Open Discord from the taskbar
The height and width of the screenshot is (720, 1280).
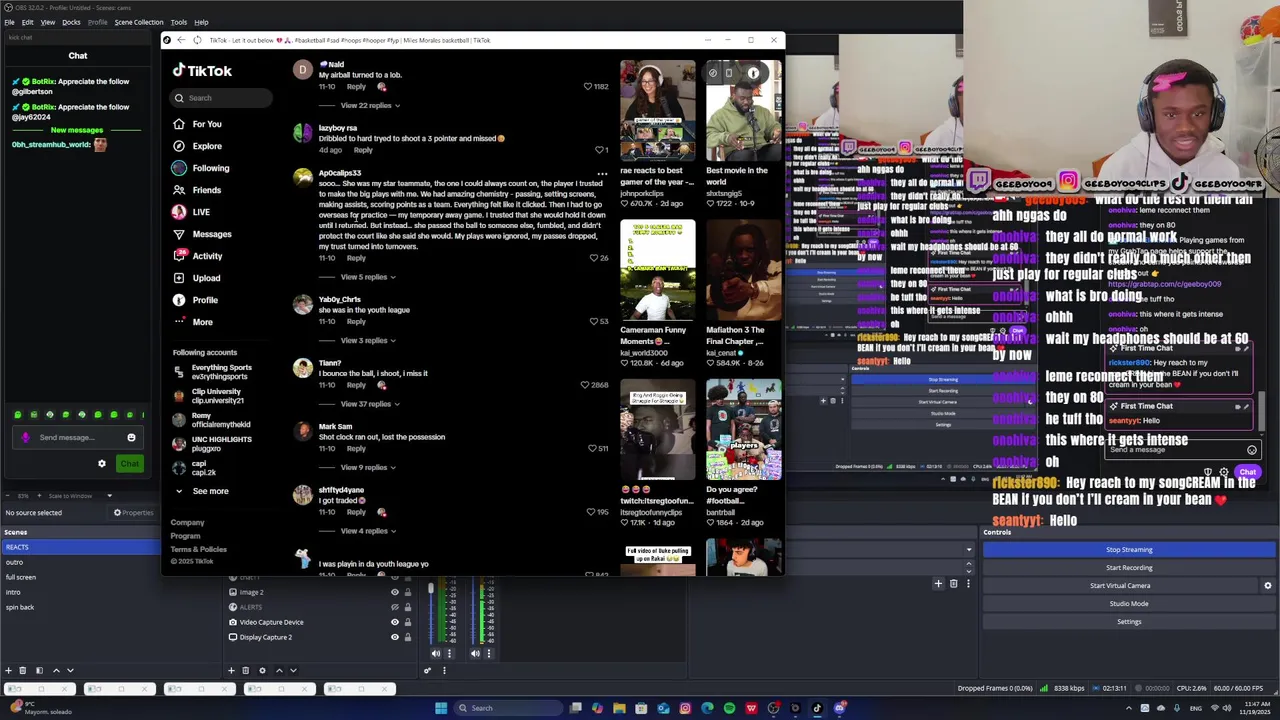[839, 708]
